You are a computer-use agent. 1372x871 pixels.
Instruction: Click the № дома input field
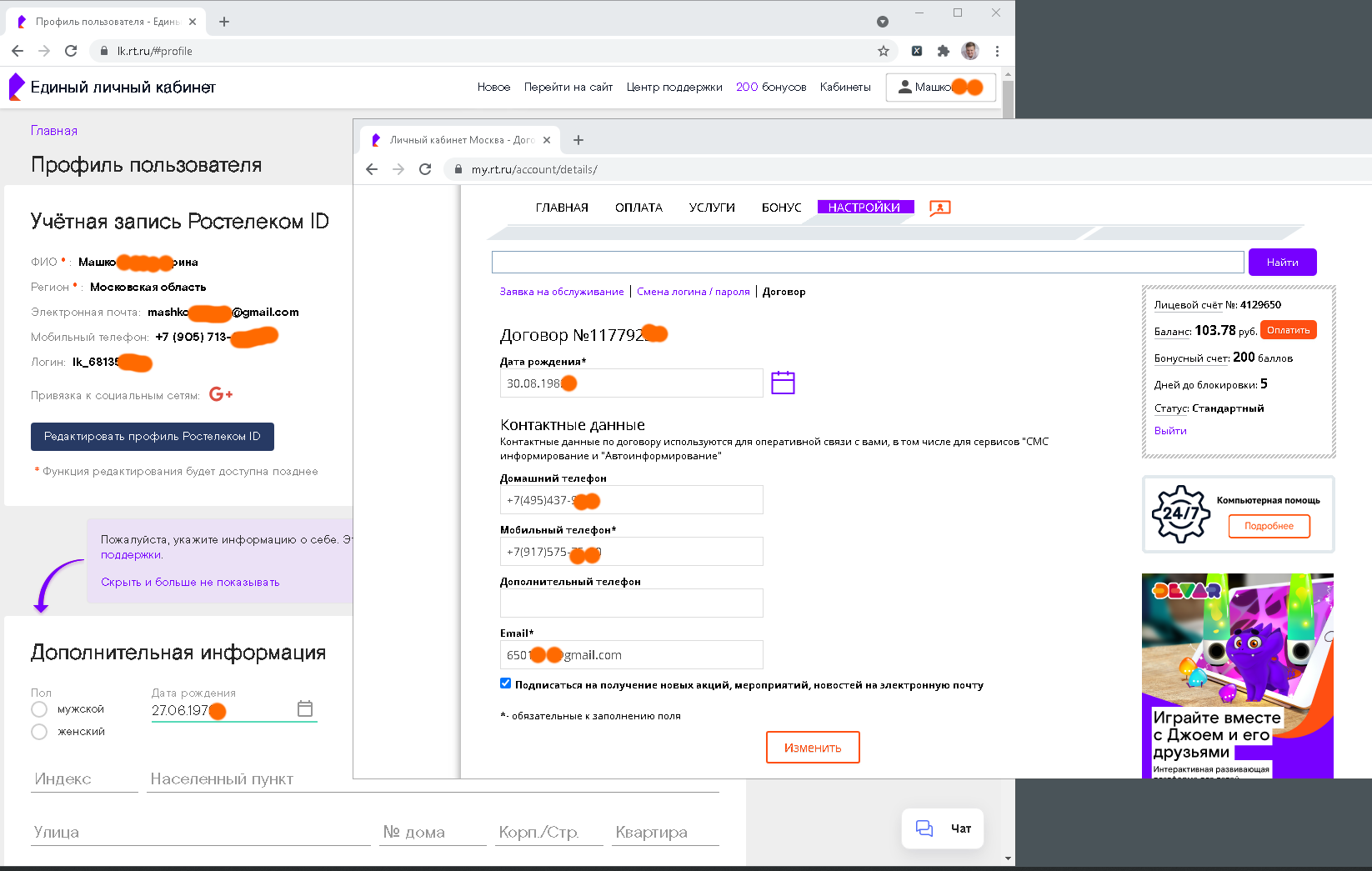pos(433,833)
